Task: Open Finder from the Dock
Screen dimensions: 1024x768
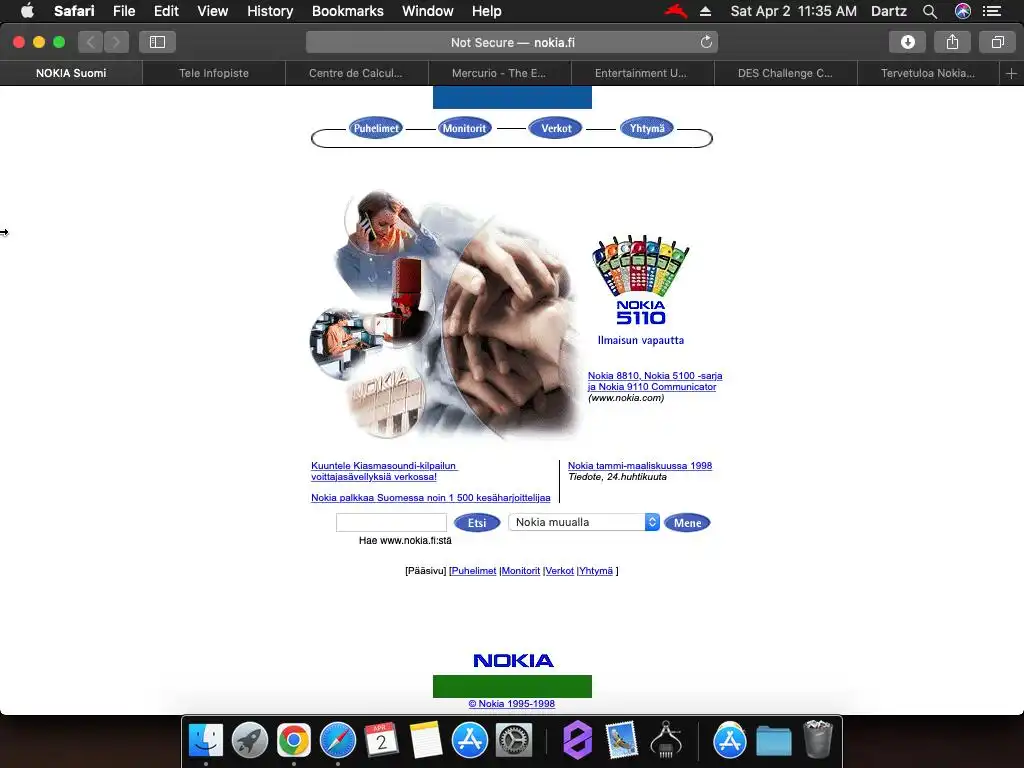Action: click(206, 740)
